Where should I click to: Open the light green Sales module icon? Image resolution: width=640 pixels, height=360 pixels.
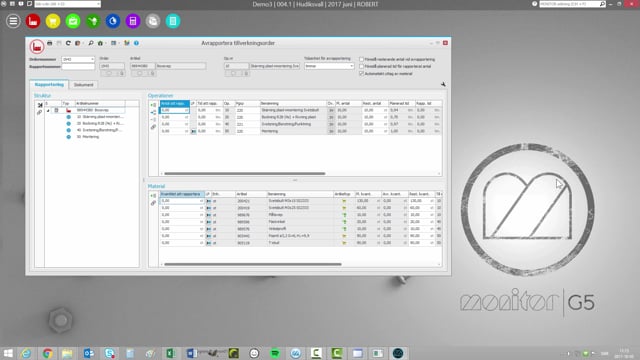(x=73, y=21)
